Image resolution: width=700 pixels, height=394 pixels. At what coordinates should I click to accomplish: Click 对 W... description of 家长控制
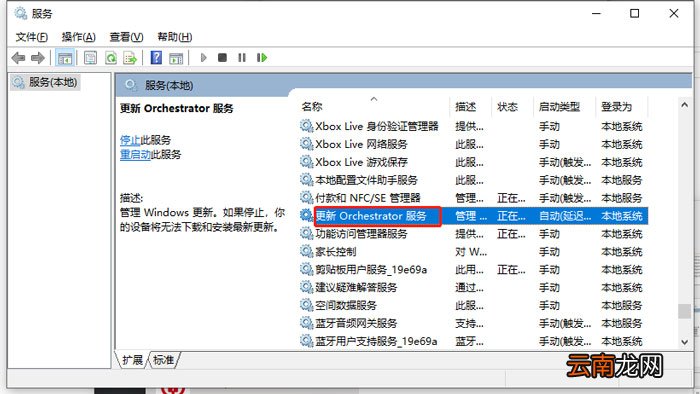(471, 252)
